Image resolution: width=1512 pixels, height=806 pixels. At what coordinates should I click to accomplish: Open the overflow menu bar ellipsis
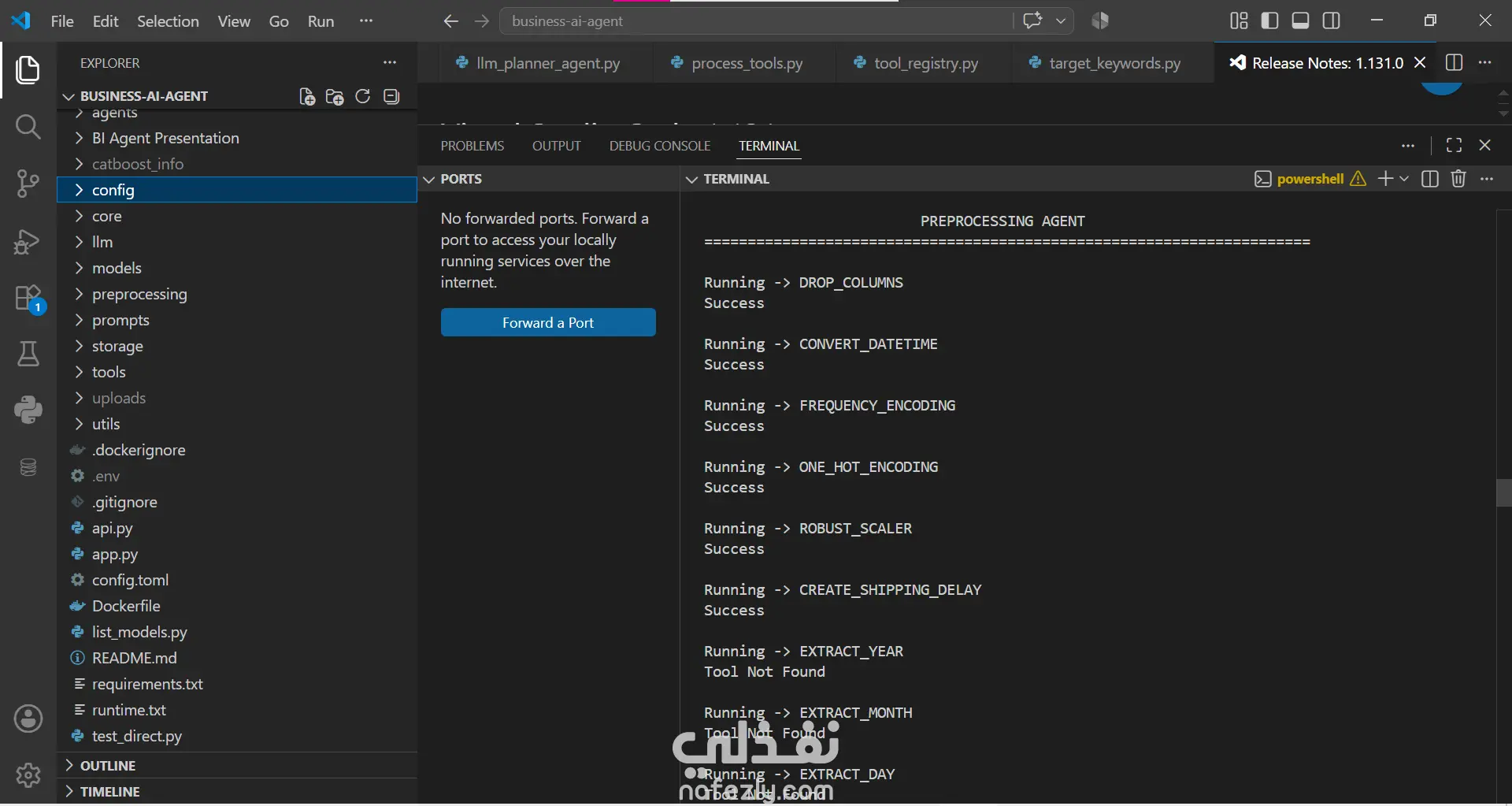tap(366, 21)
